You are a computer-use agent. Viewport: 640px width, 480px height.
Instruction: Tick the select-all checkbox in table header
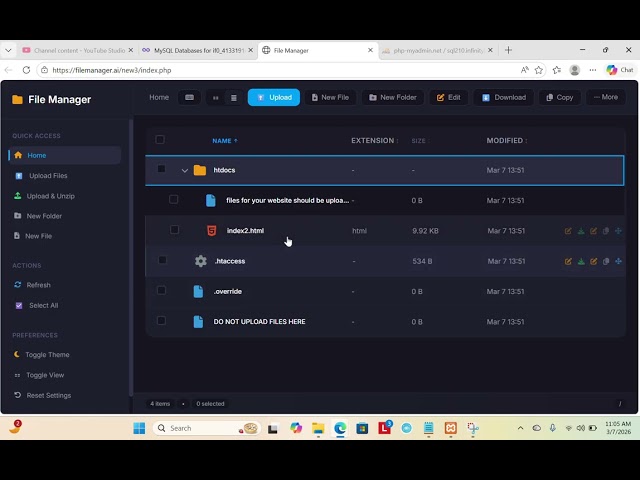click(160, 140)
